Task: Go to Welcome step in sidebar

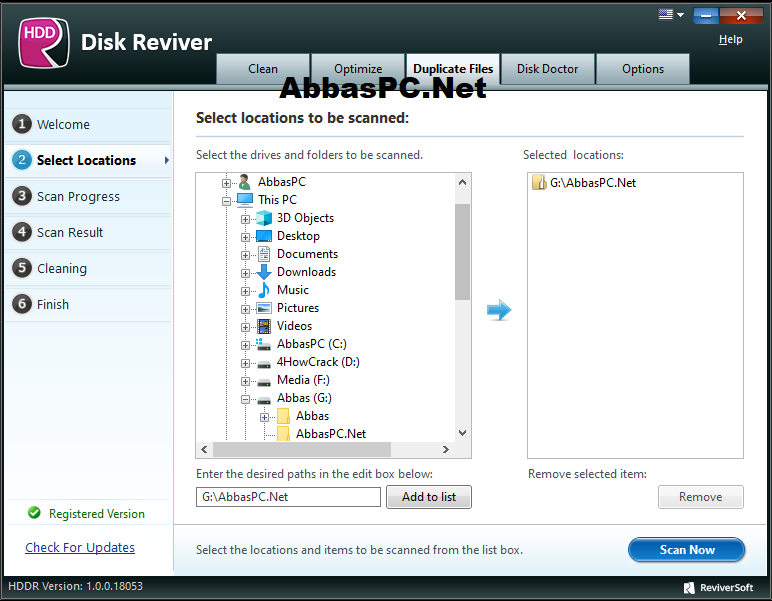Action: point(88,124)
